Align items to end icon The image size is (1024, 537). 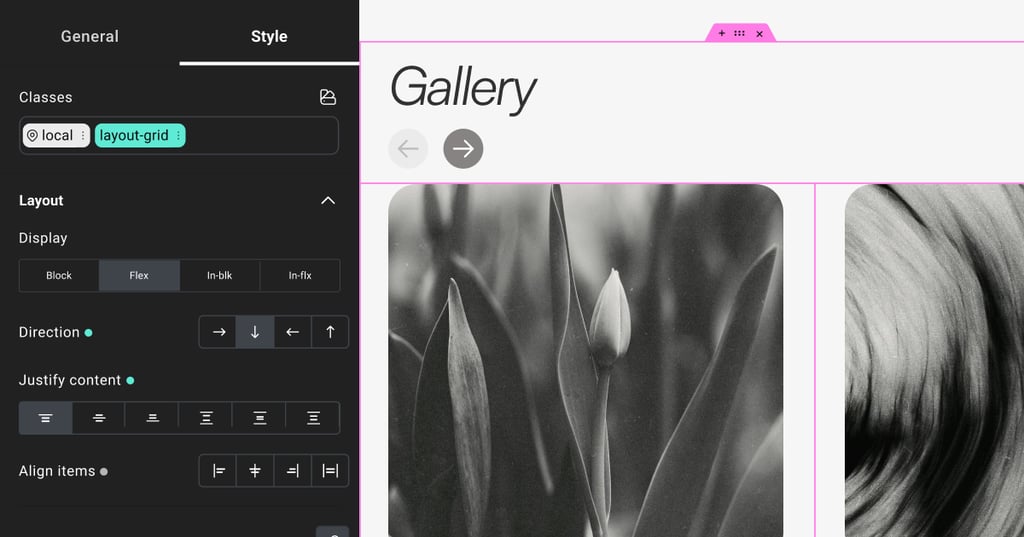click(x=293, y=470)
